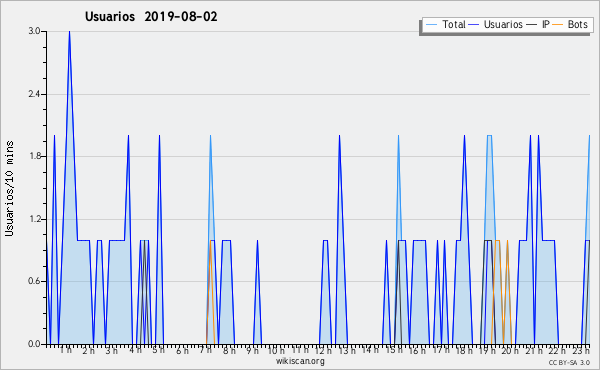Click the 'Usuarios/10 mins' axis label
Screen dimensions: 600x370
click(x=9, y=188)
